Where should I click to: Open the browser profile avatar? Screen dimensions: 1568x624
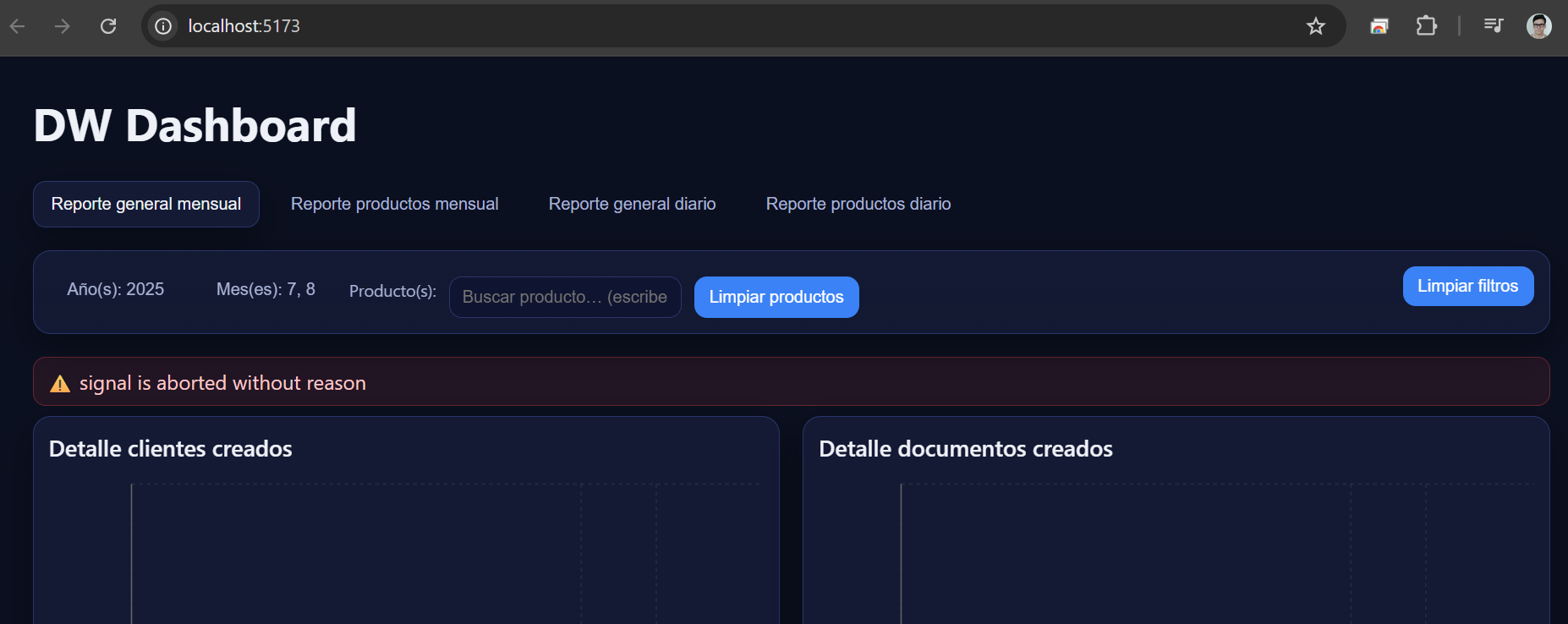1539,26
